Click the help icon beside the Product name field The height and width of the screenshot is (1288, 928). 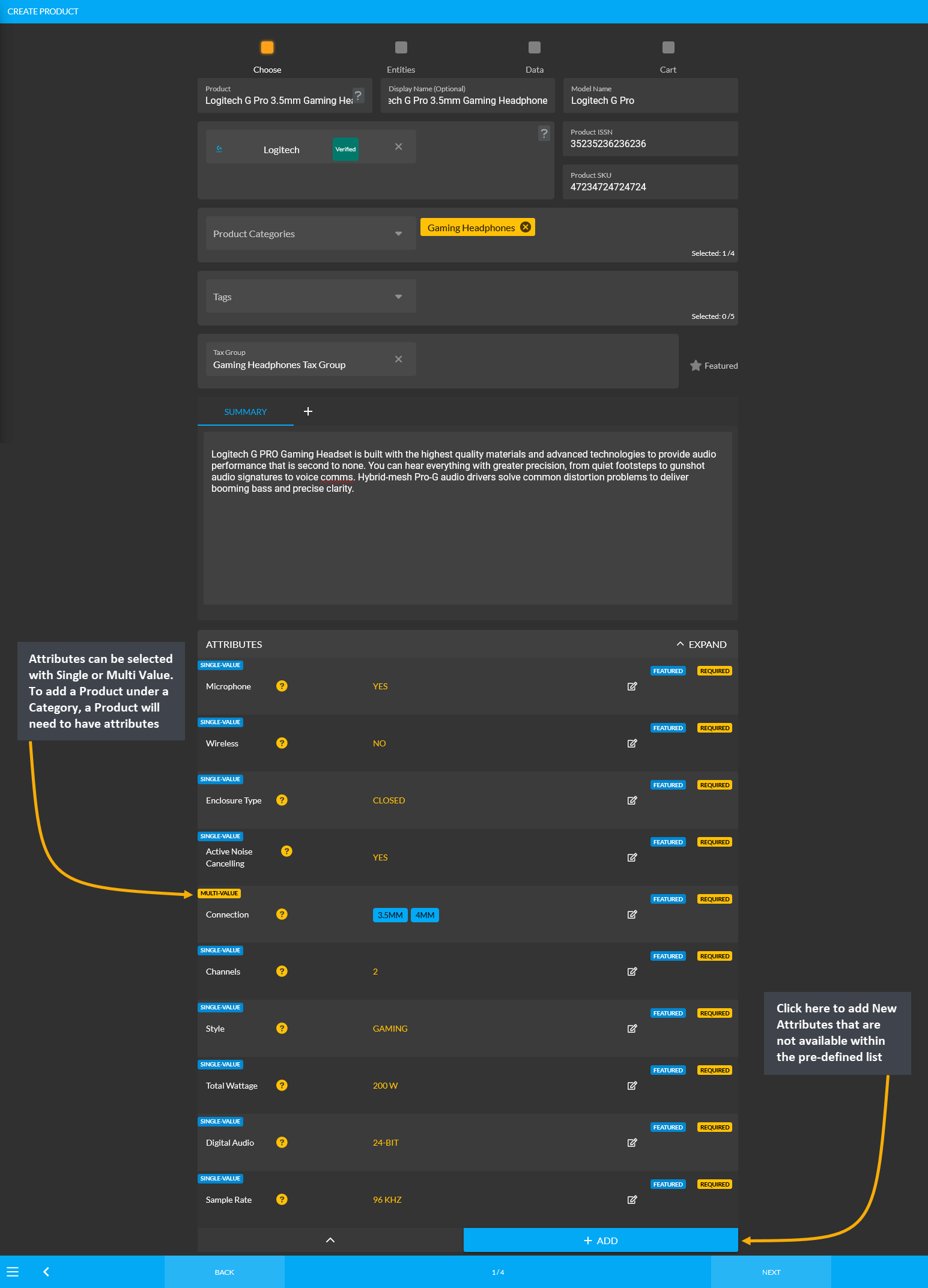coord(358,95)
